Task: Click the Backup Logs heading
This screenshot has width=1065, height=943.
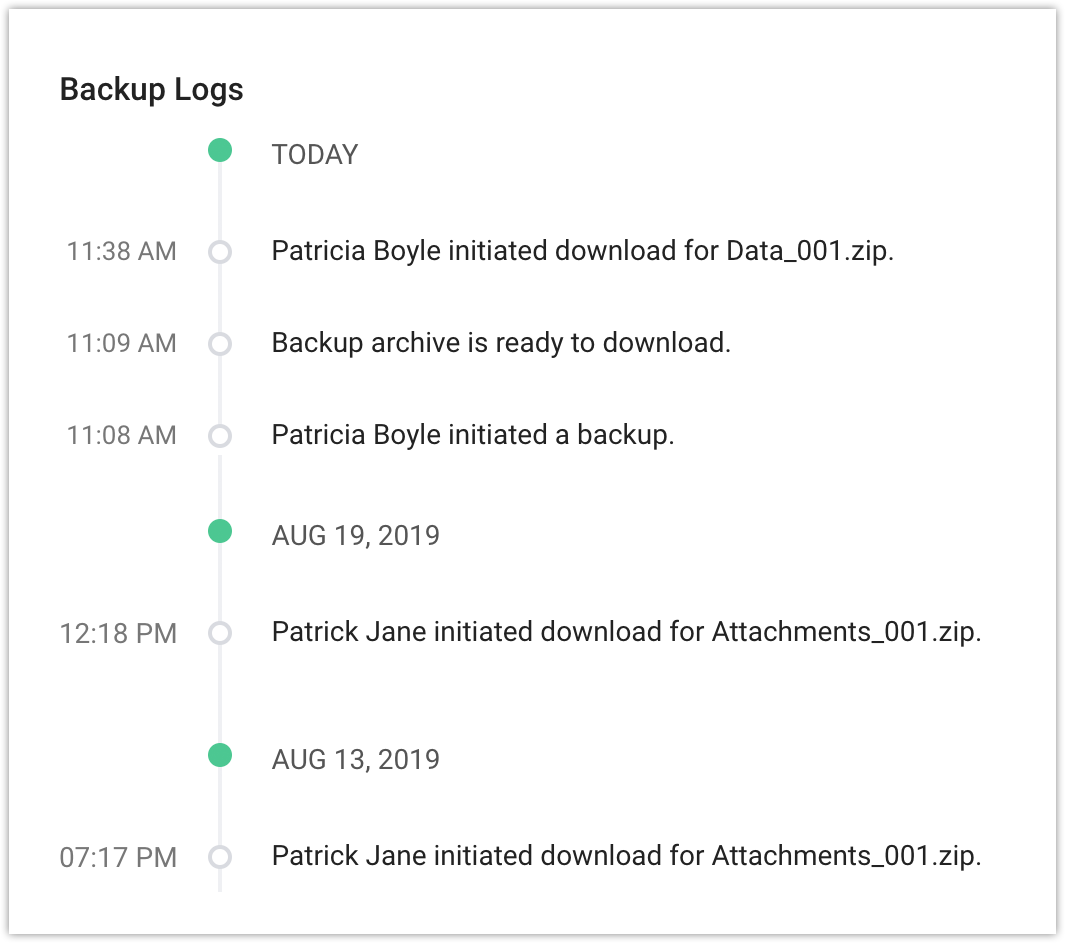Action: (152, 89)
